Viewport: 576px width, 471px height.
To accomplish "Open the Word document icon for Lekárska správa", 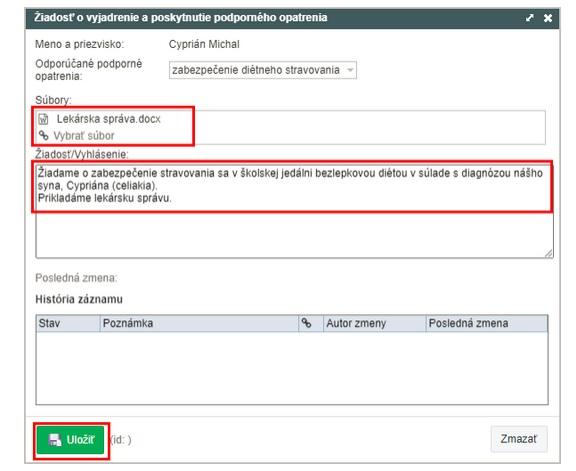I will coord(43,119).
